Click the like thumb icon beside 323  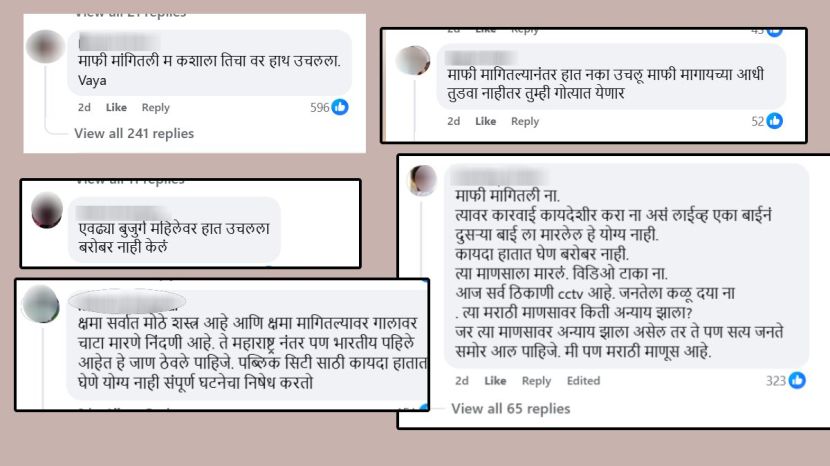coord(797,380)
